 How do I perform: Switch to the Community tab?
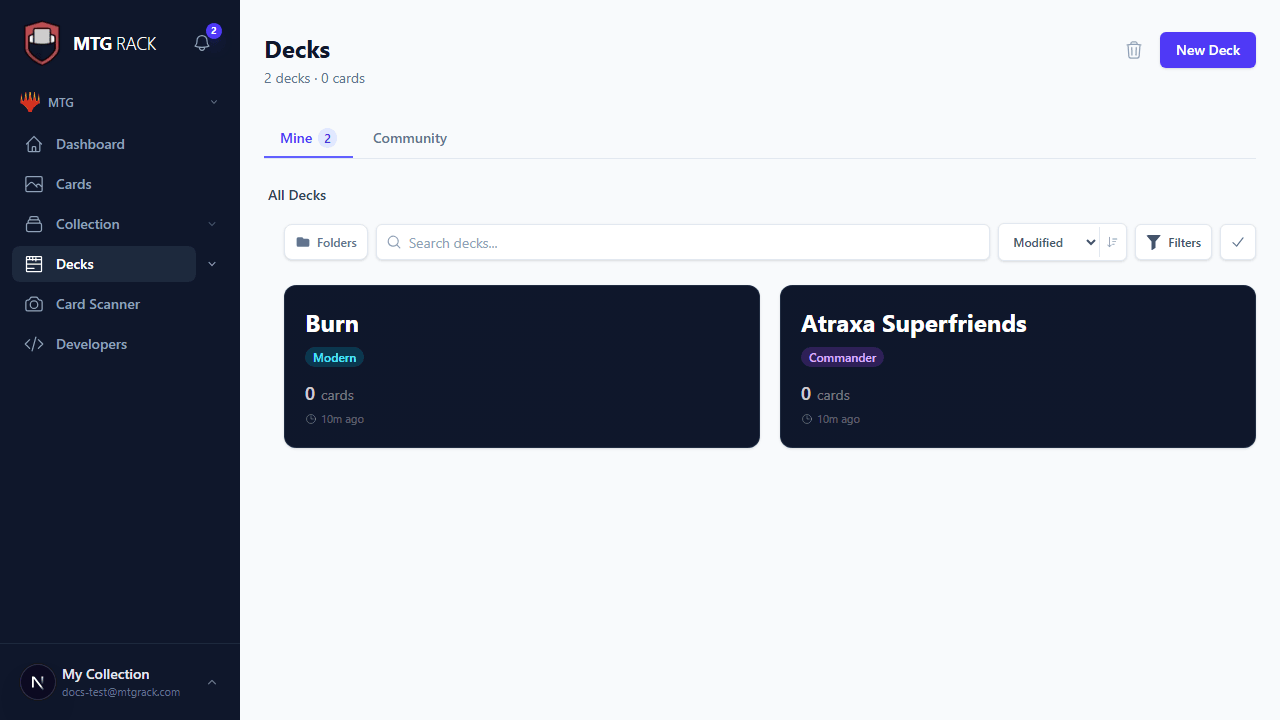409,138
